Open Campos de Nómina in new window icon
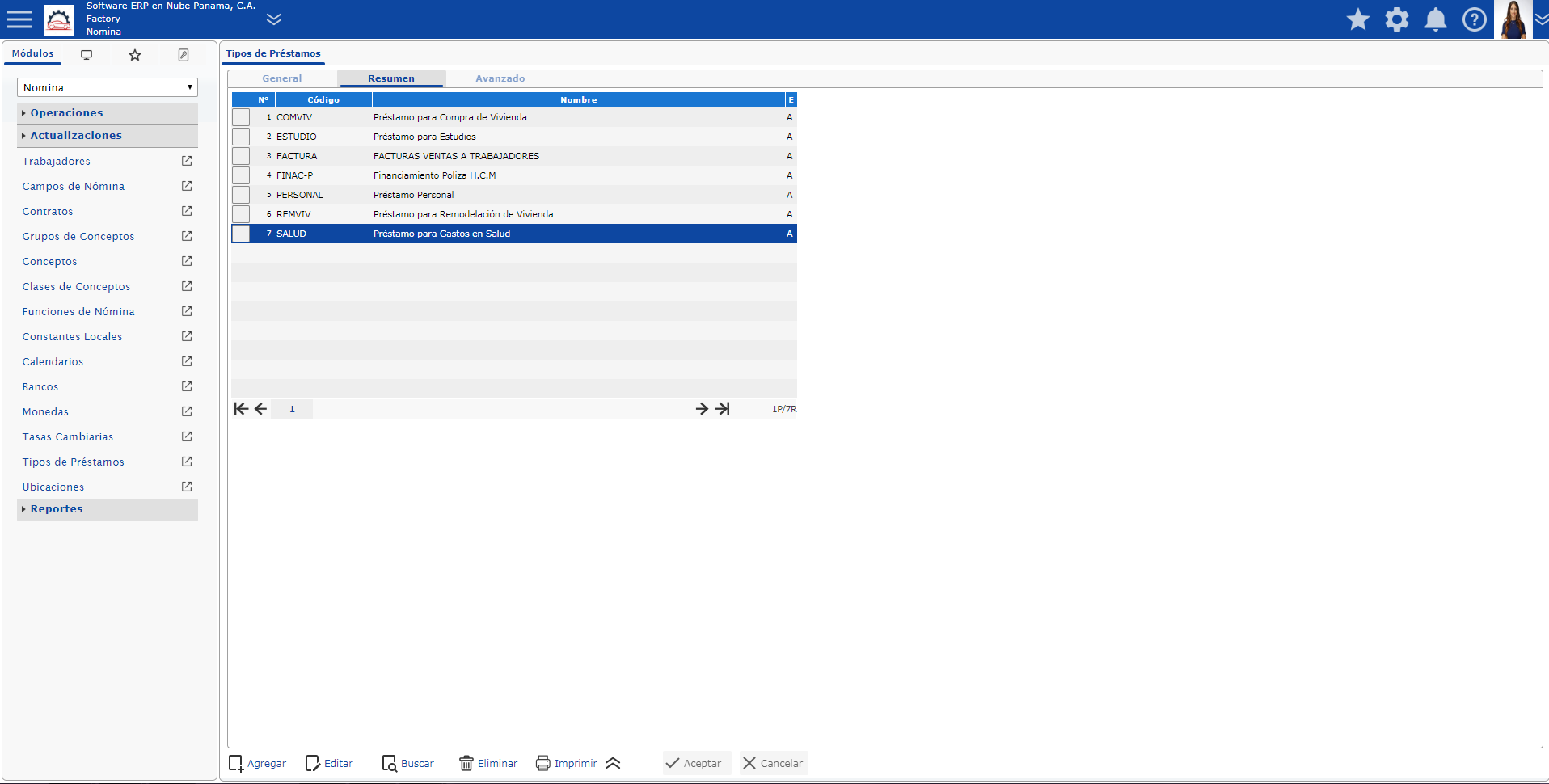The width and height of the screenshot is (1549, 784). [187, 186]
